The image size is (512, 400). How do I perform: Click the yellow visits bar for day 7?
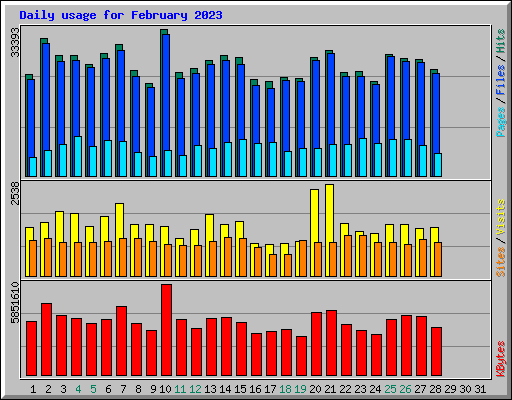(119, 221)
